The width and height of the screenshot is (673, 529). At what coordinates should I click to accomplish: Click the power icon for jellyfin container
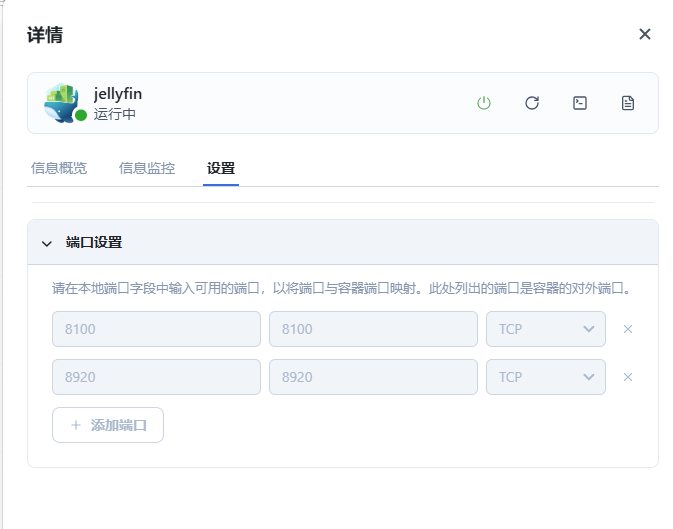[x=484, y=103]
